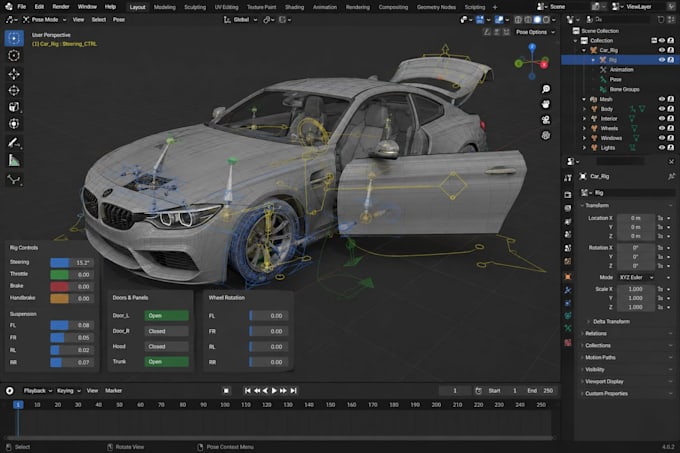680x453 pixels.
Task: Play the animation forward
Action: pos(274,391)
